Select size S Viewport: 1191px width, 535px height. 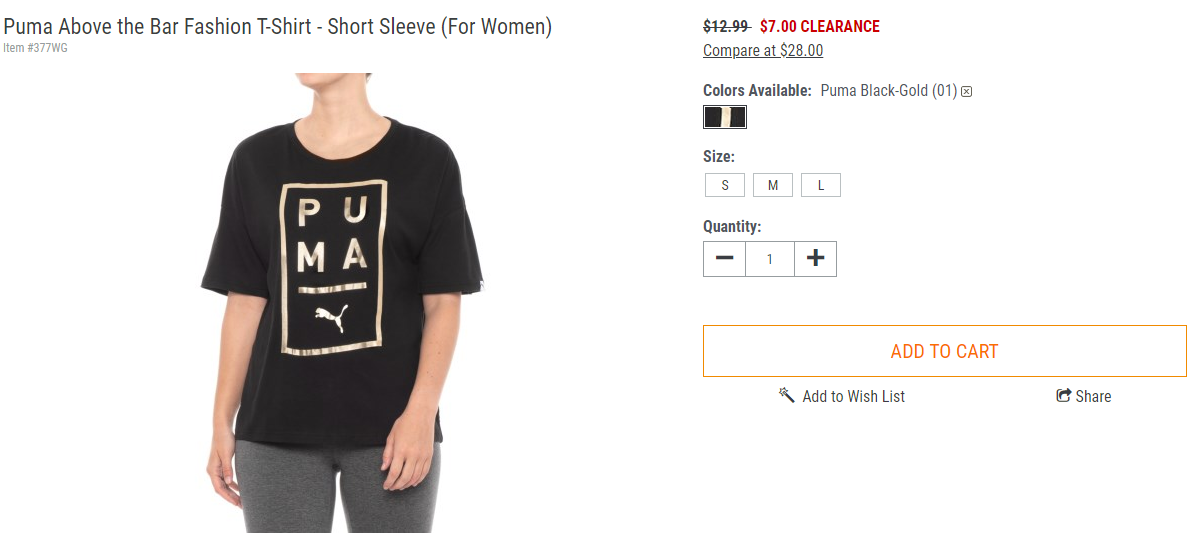[x=725, y=185]
